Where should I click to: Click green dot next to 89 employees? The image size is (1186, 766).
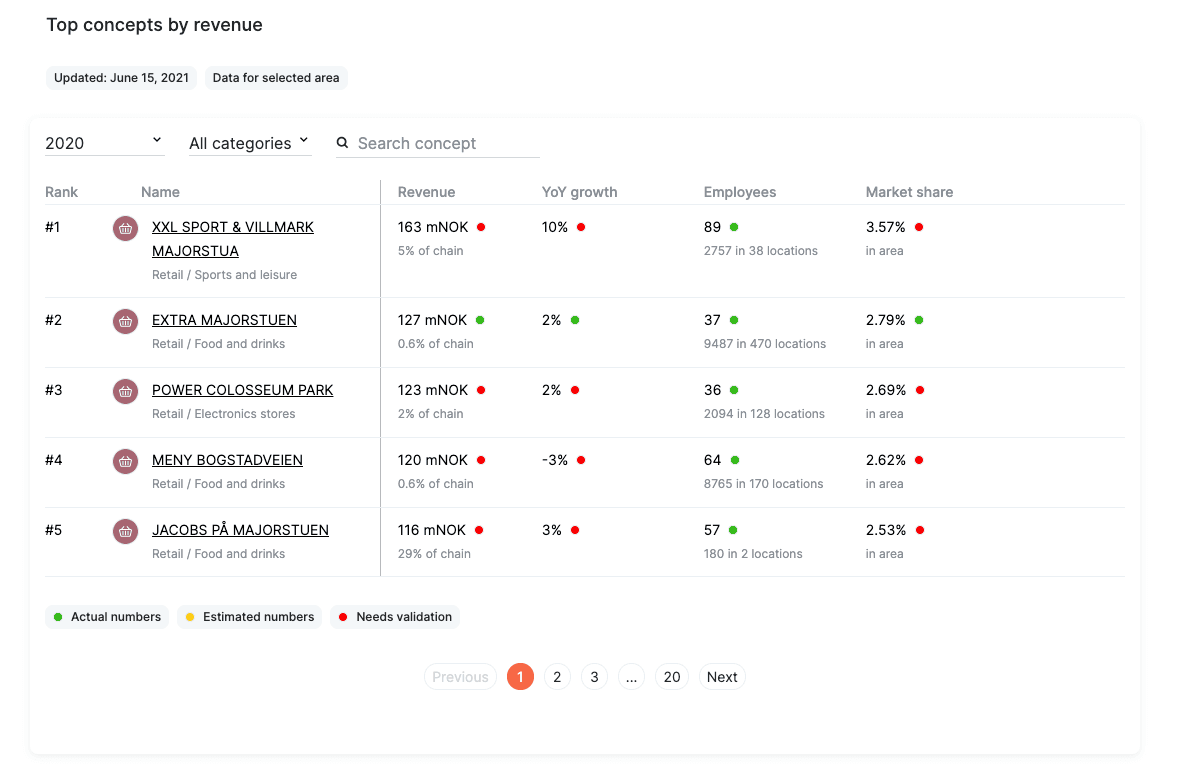tap(734, 227)
